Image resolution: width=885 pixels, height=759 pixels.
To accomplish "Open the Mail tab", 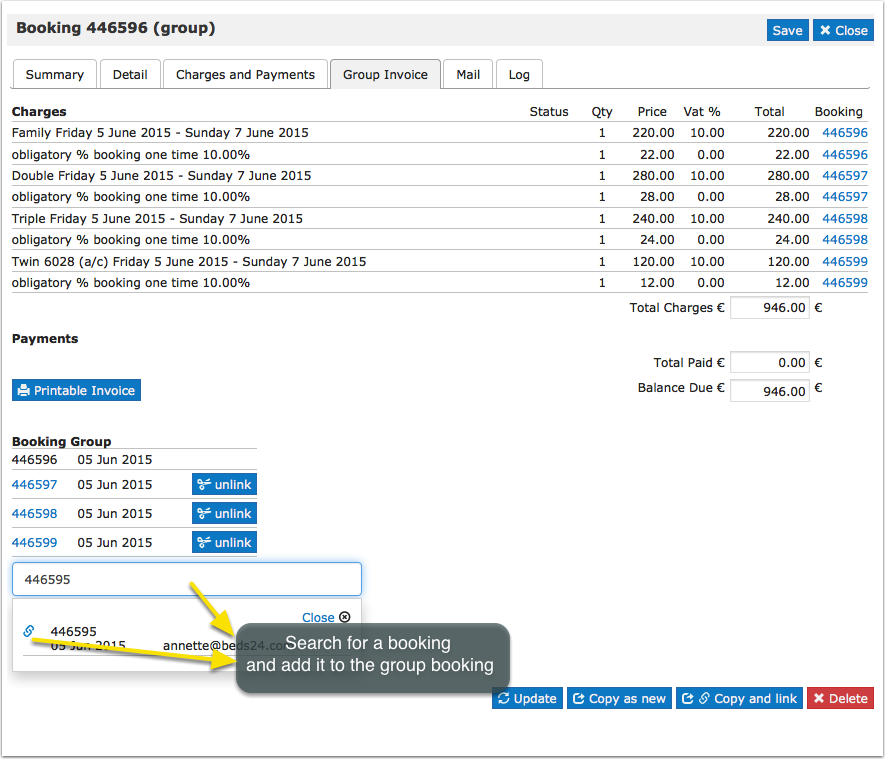I will 468,74.
